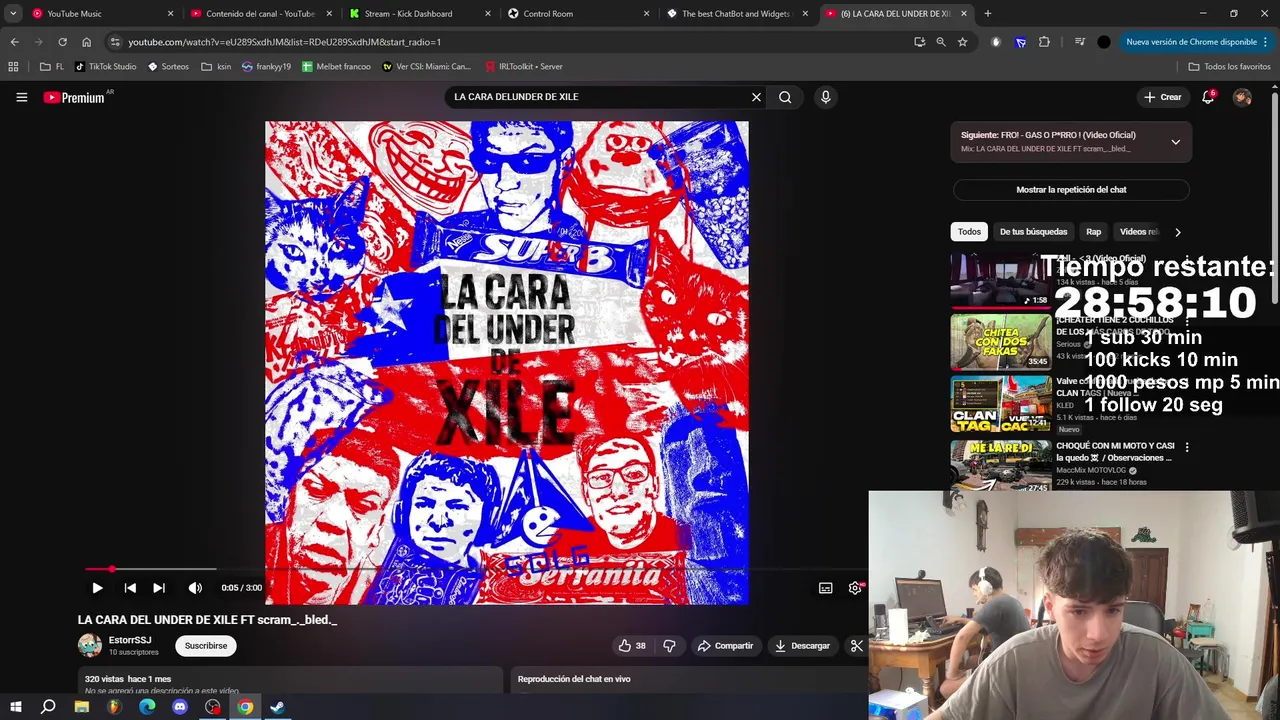
Task: Select the De tus búsquedas chip
Action: coord(1033,232)
